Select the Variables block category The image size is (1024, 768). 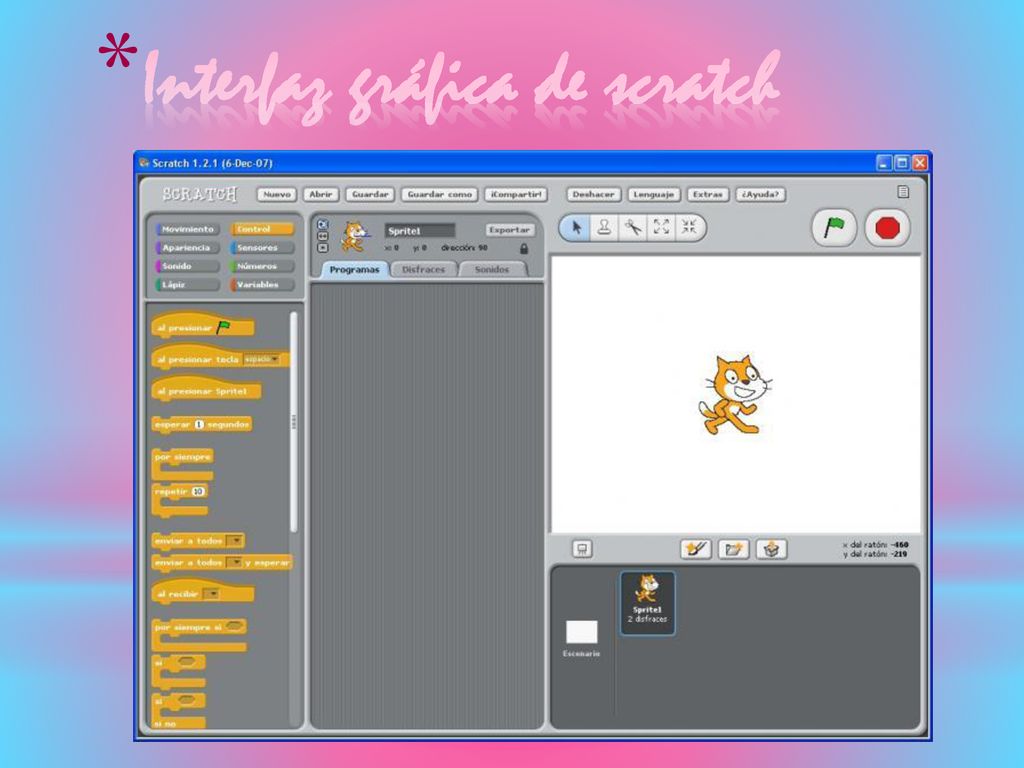(x=263, y=285)
